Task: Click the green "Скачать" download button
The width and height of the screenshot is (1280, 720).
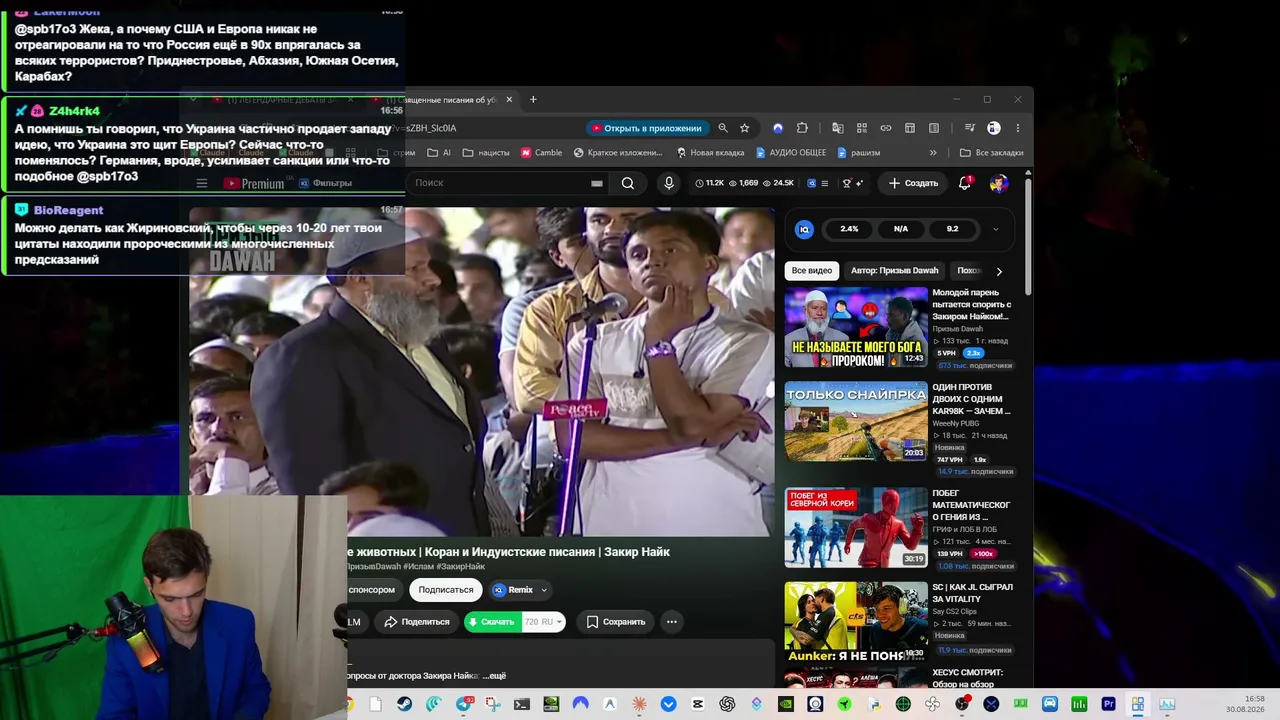Action: point(492,622)
